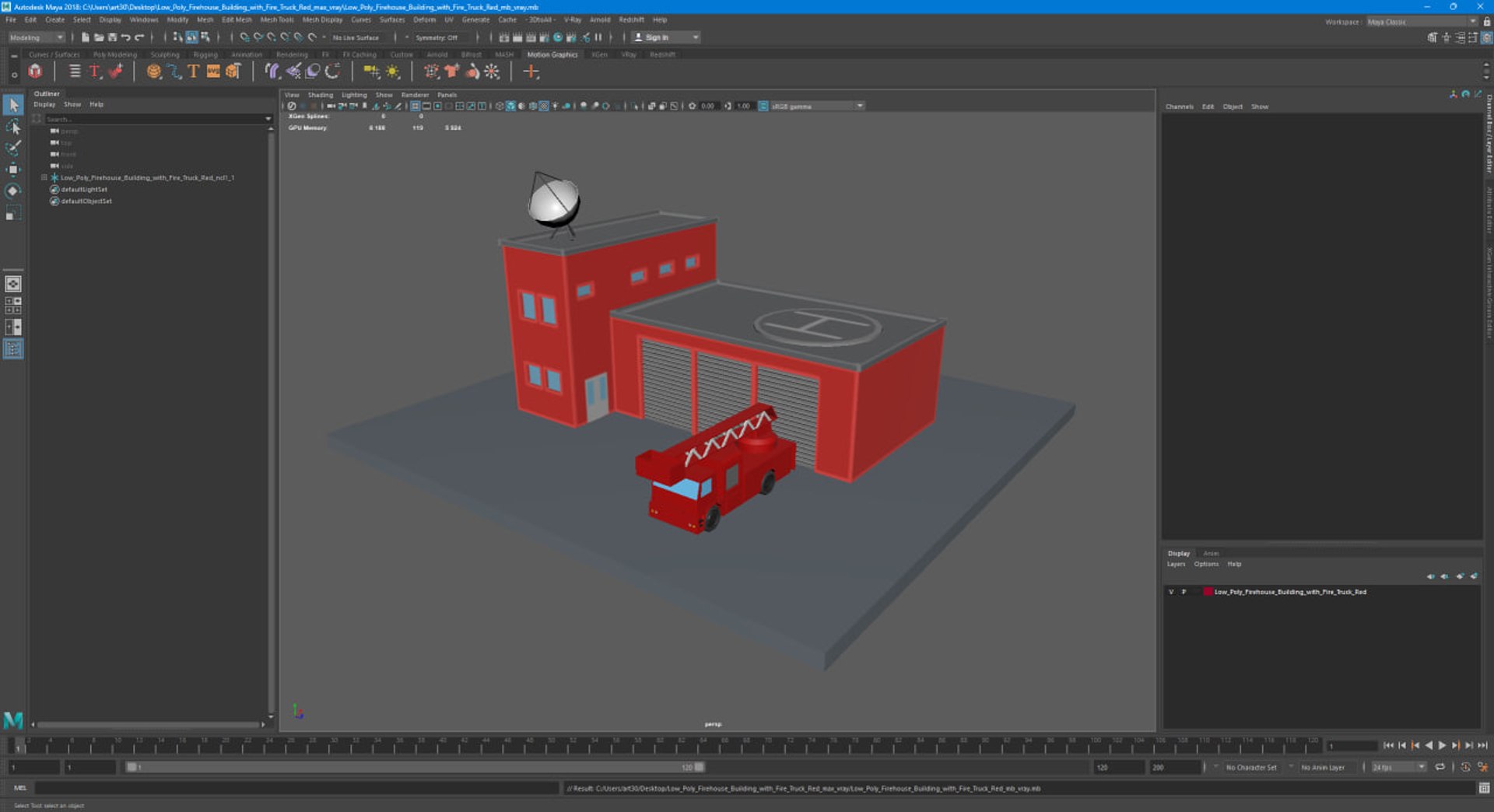
Task: Open the Mesh Tools menu
Action: 277,19
